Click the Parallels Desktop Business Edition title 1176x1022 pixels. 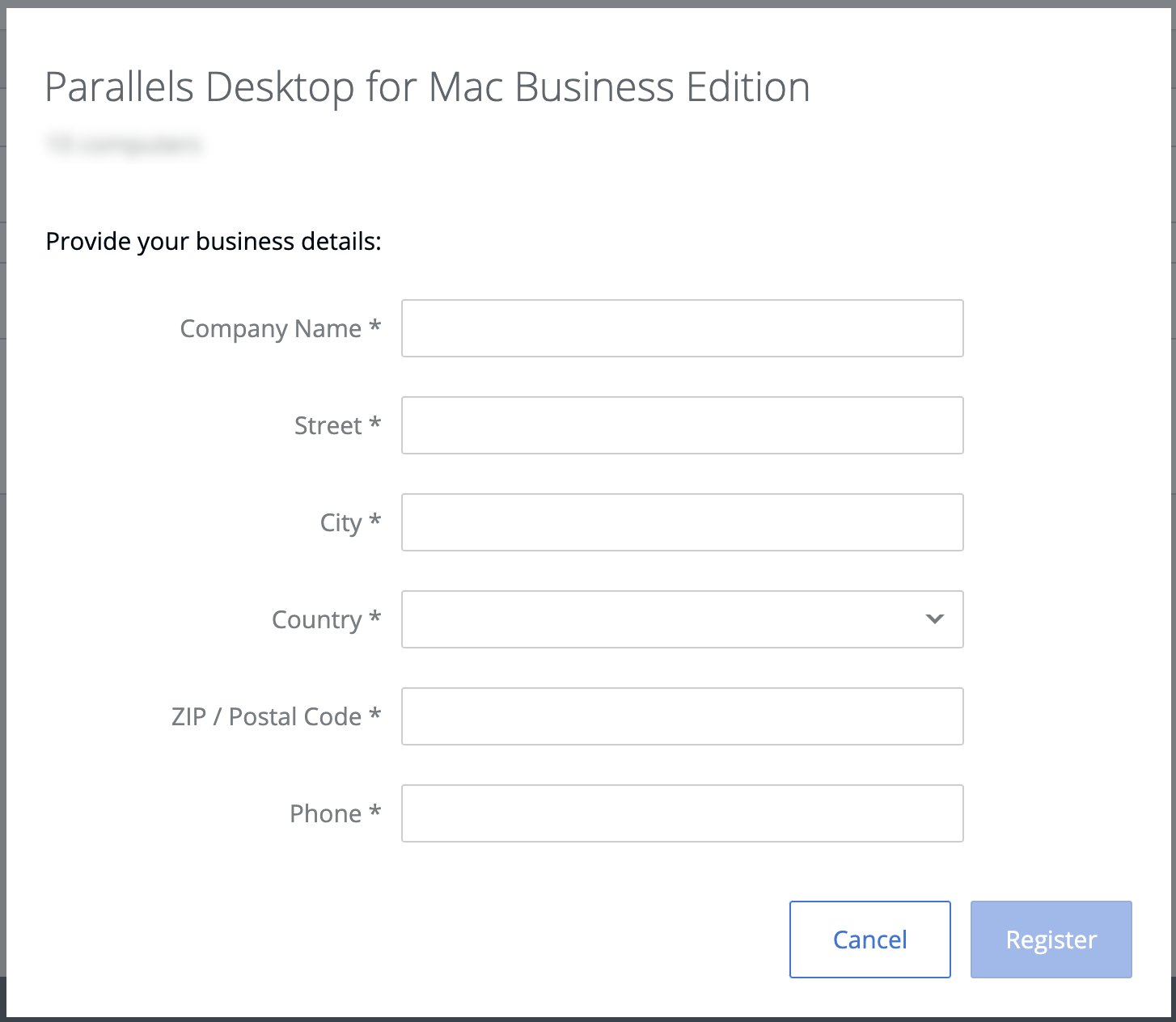click(x=427, y=87)
